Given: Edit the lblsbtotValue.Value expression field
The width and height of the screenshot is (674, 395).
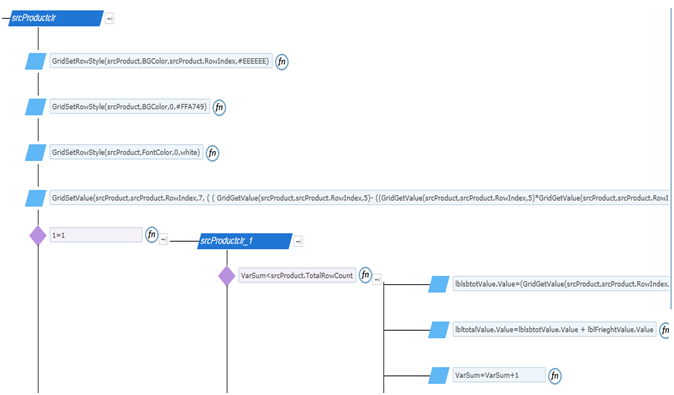Looking at the screenshot, I should point(561,284).
